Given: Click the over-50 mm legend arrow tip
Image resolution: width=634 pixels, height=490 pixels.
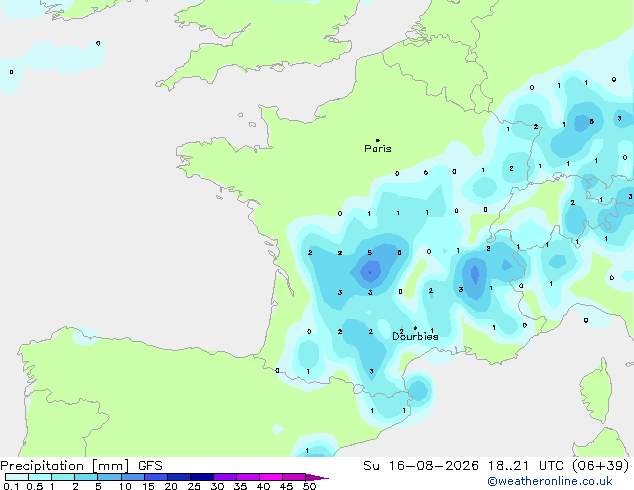Looking at the screenshot, I should tap(317, 477).
